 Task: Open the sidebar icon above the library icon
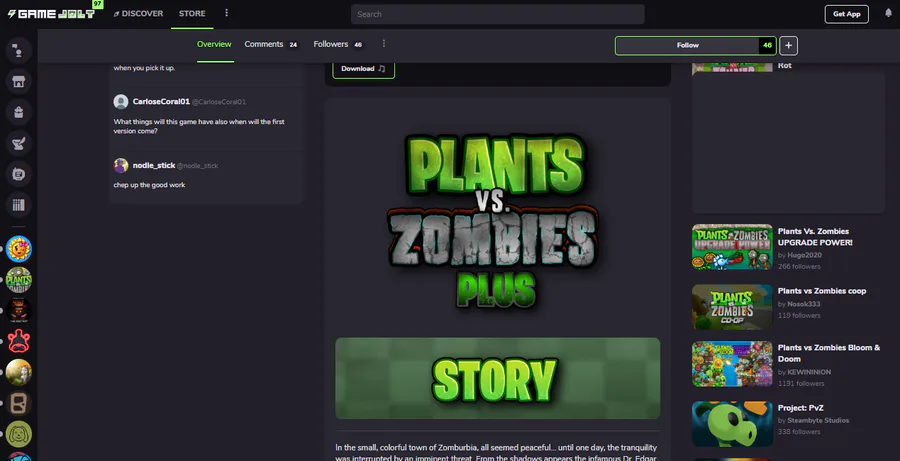pos(18,174)
